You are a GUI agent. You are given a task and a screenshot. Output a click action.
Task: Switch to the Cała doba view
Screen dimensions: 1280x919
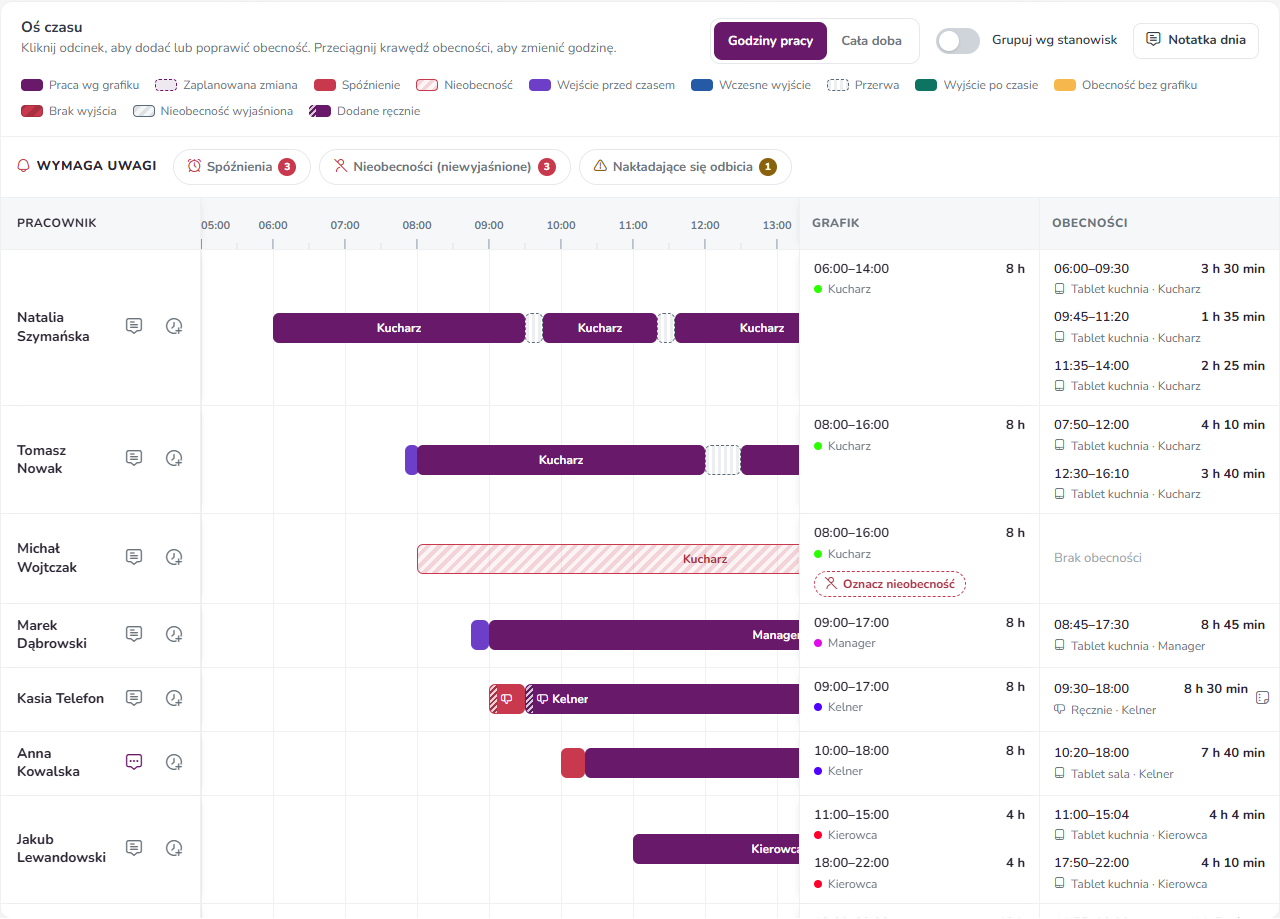pos(871,41)
